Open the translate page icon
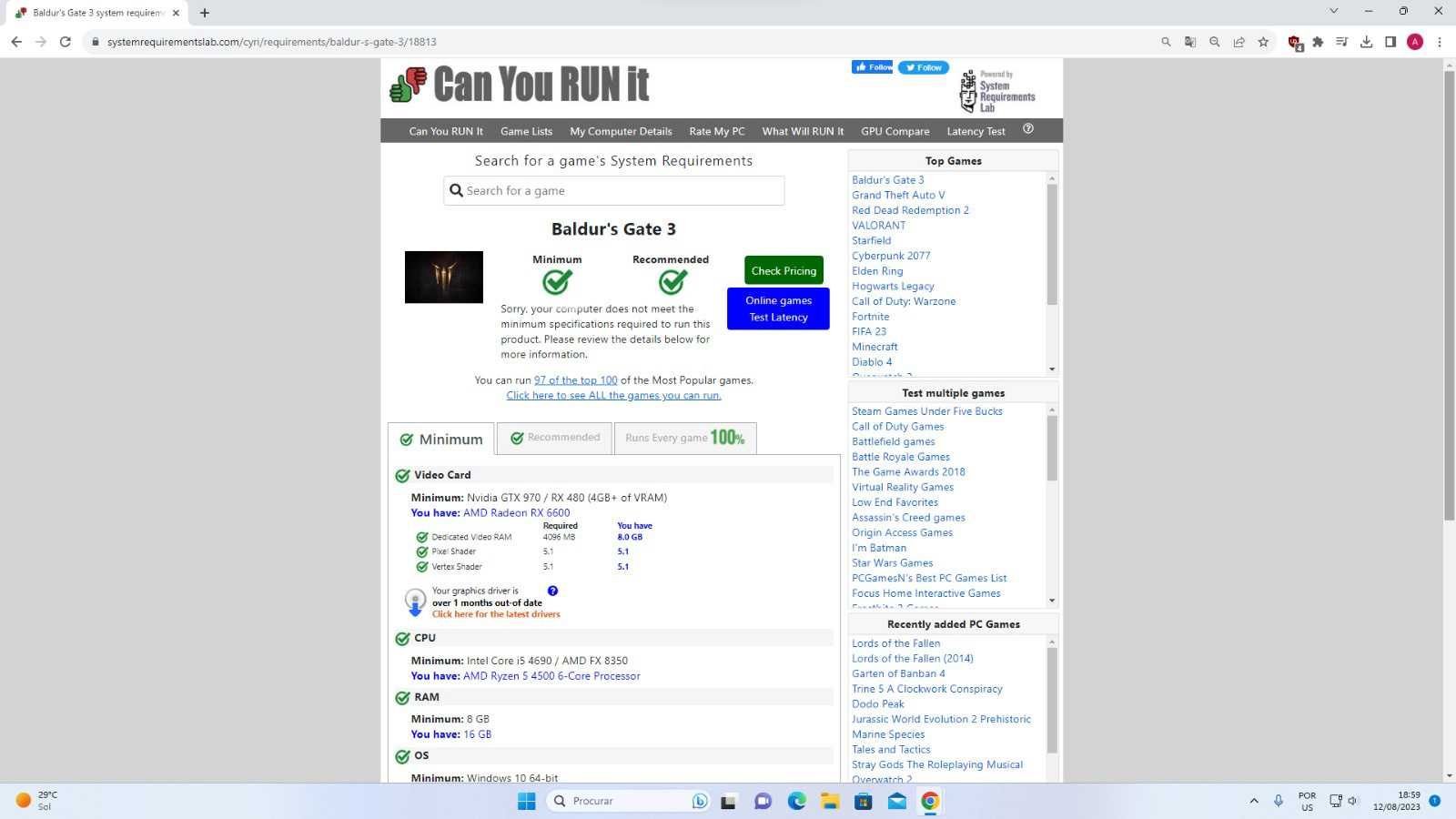Screen dimensions: 1456x819 [1190, 42]
